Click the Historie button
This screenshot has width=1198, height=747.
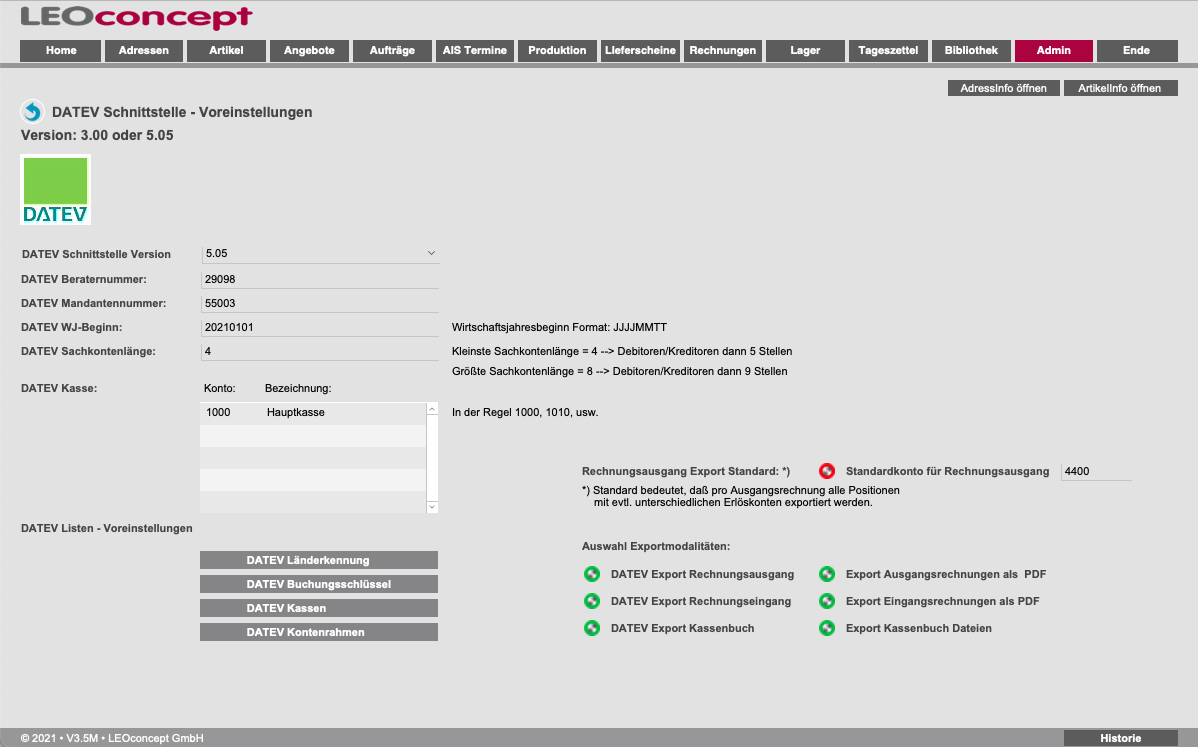[x=1121, y=738]
